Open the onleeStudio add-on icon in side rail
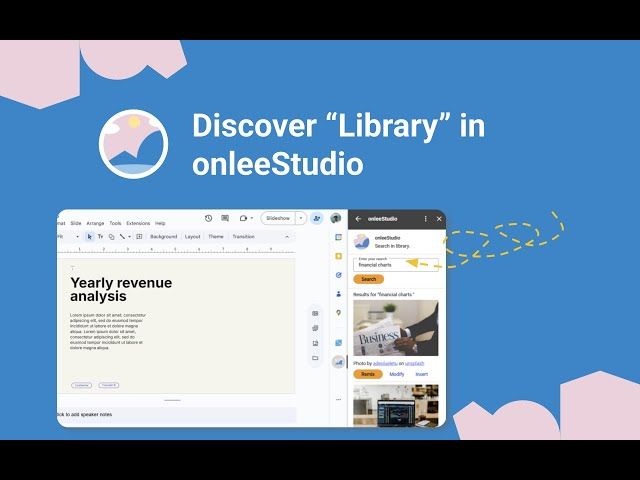 tap(338, 362)
